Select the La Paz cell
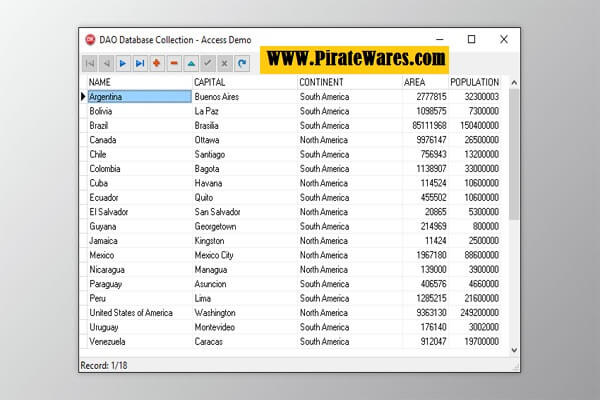Viewport: 600px width, 400px height. (245, 111)
